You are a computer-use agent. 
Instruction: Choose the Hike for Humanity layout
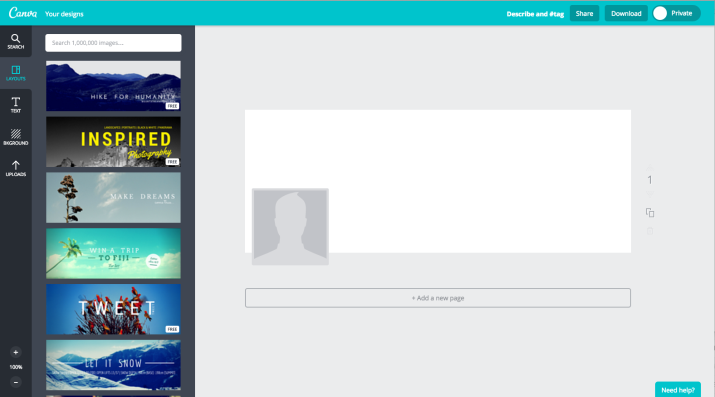(113, 86)
